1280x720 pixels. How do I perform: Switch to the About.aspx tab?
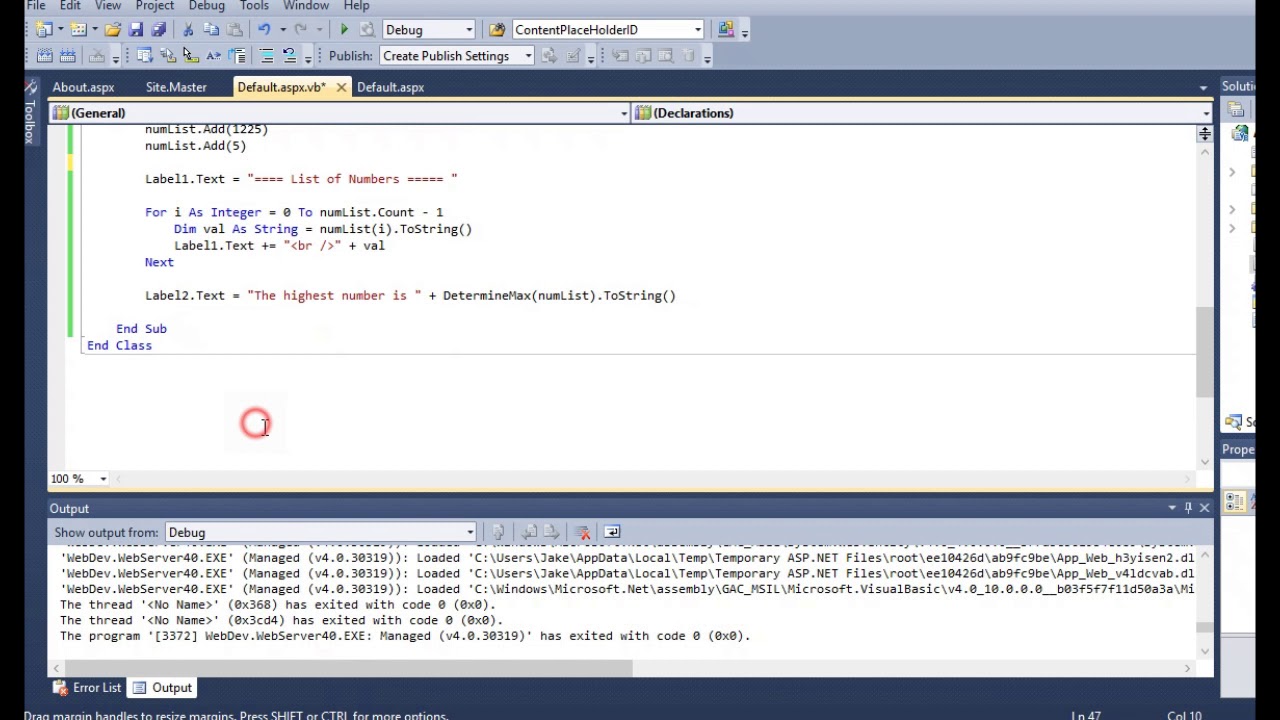pyautogui.click(x=83, y=87)
